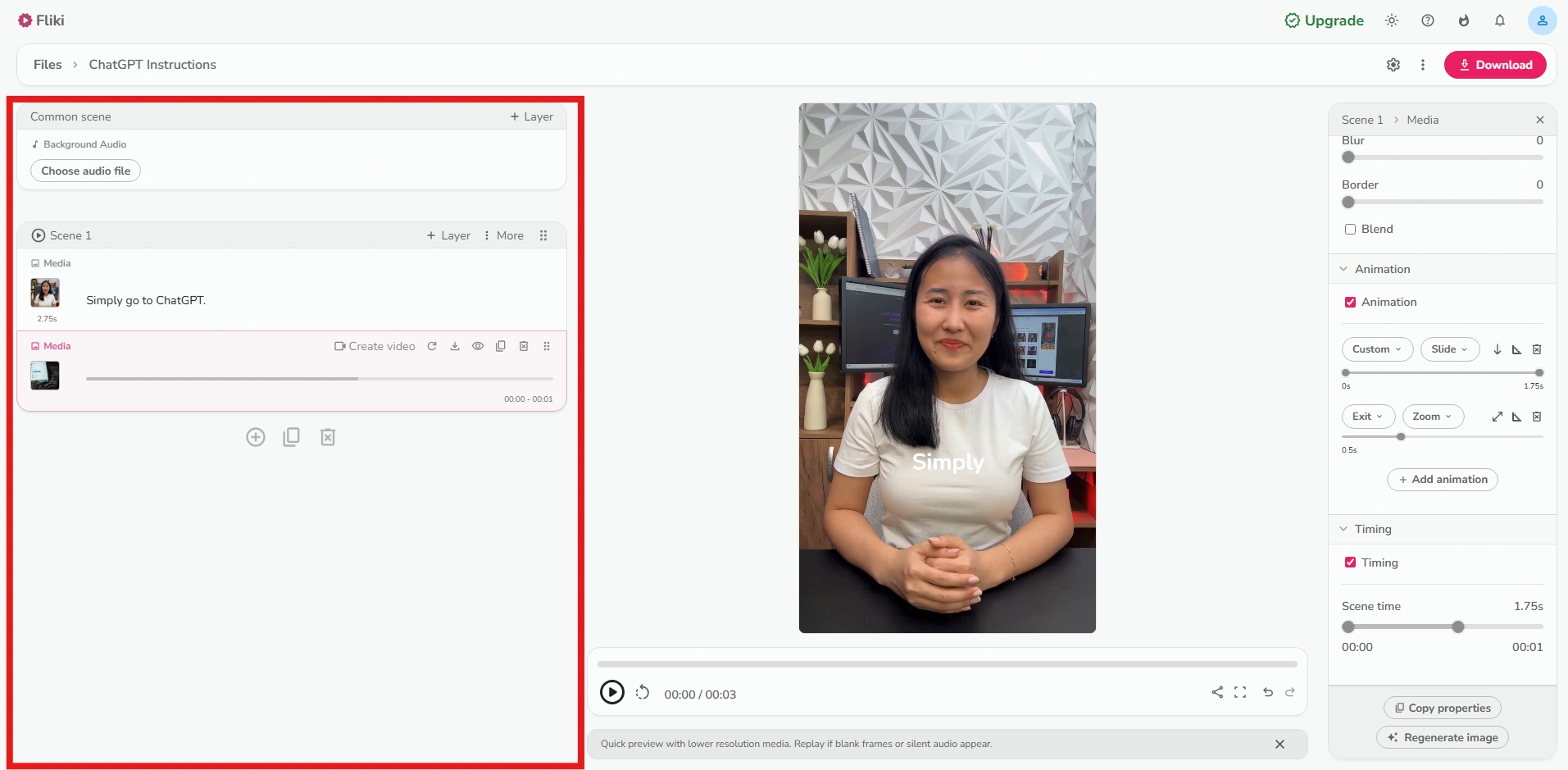This screenshot has width=1568, height=770.
Task: Click Choose audio file button
Action: pos(86,171)
